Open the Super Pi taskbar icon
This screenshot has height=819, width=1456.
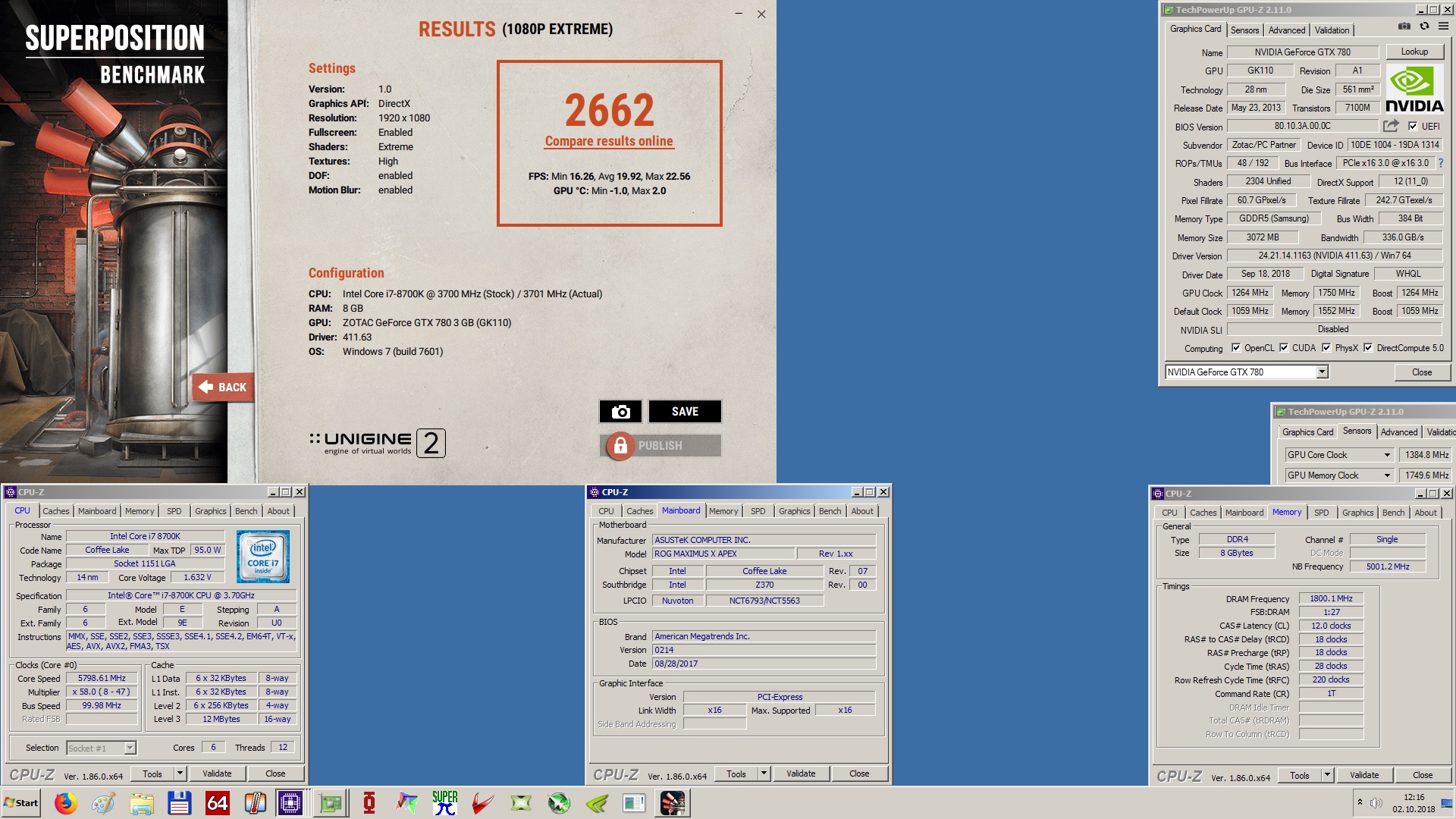tap(445, 803)
